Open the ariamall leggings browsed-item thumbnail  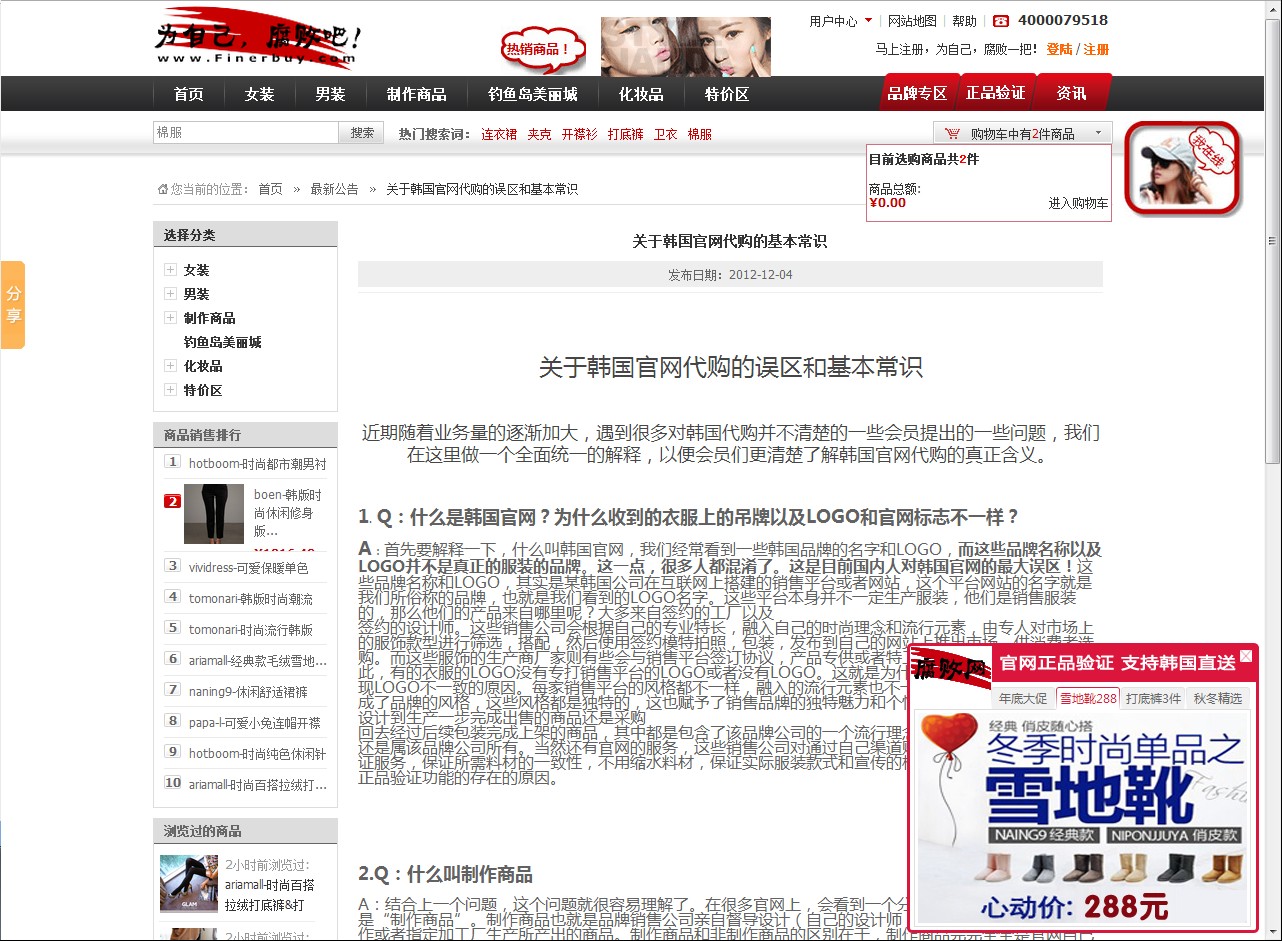[x=189, y=884]
